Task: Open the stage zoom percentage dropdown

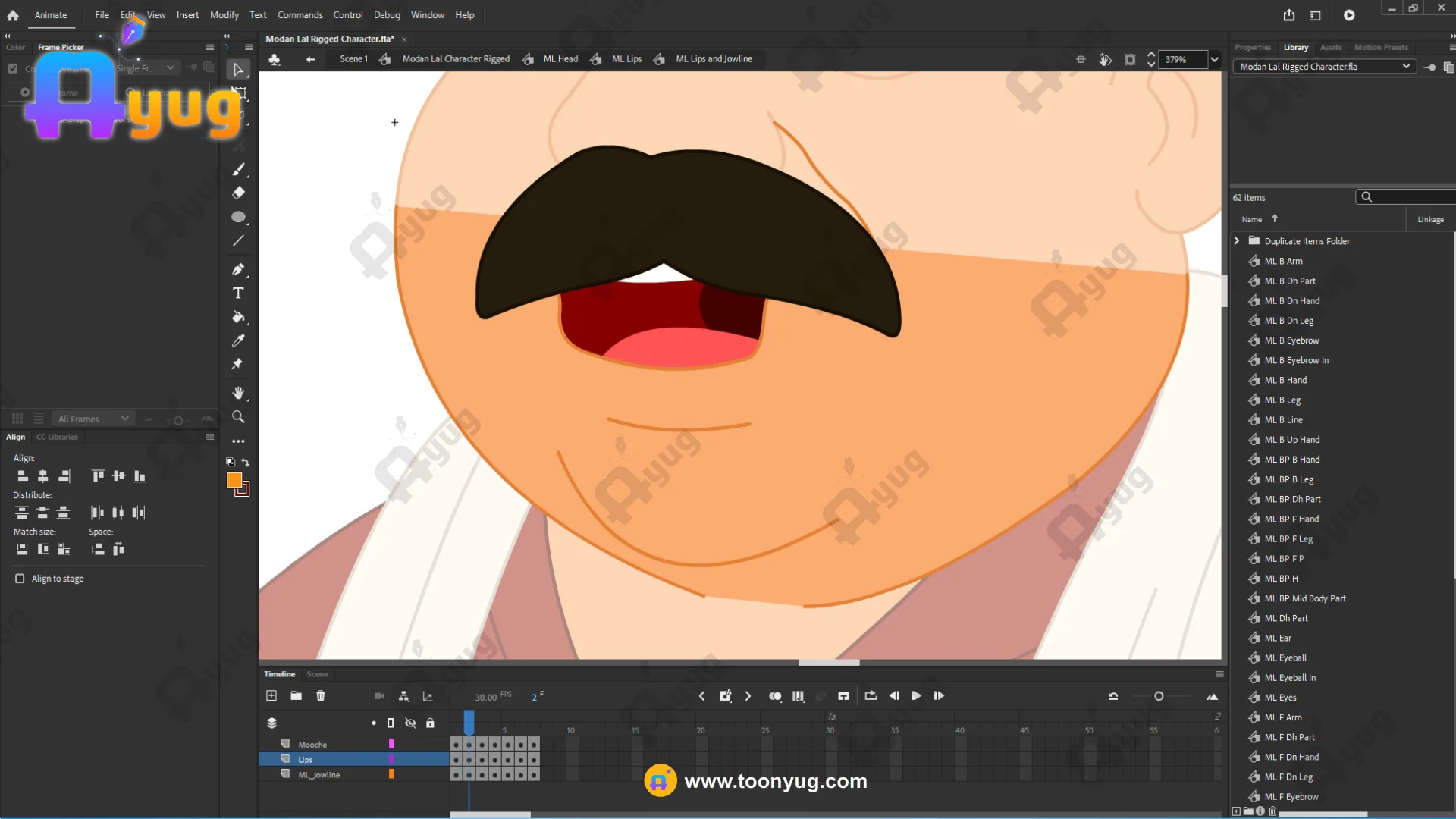Action: click(x=1214, y=59)
